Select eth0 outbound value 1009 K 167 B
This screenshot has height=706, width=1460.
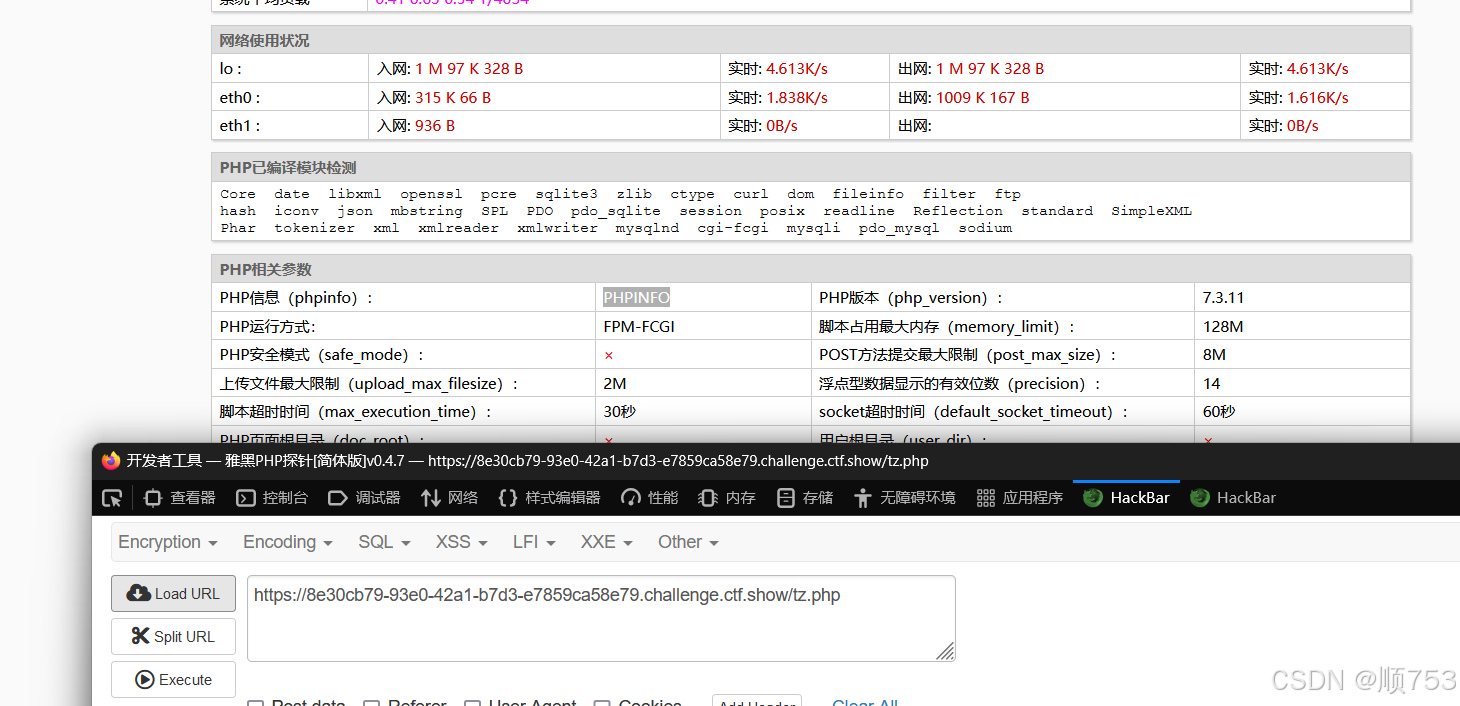tap(983, 98)
